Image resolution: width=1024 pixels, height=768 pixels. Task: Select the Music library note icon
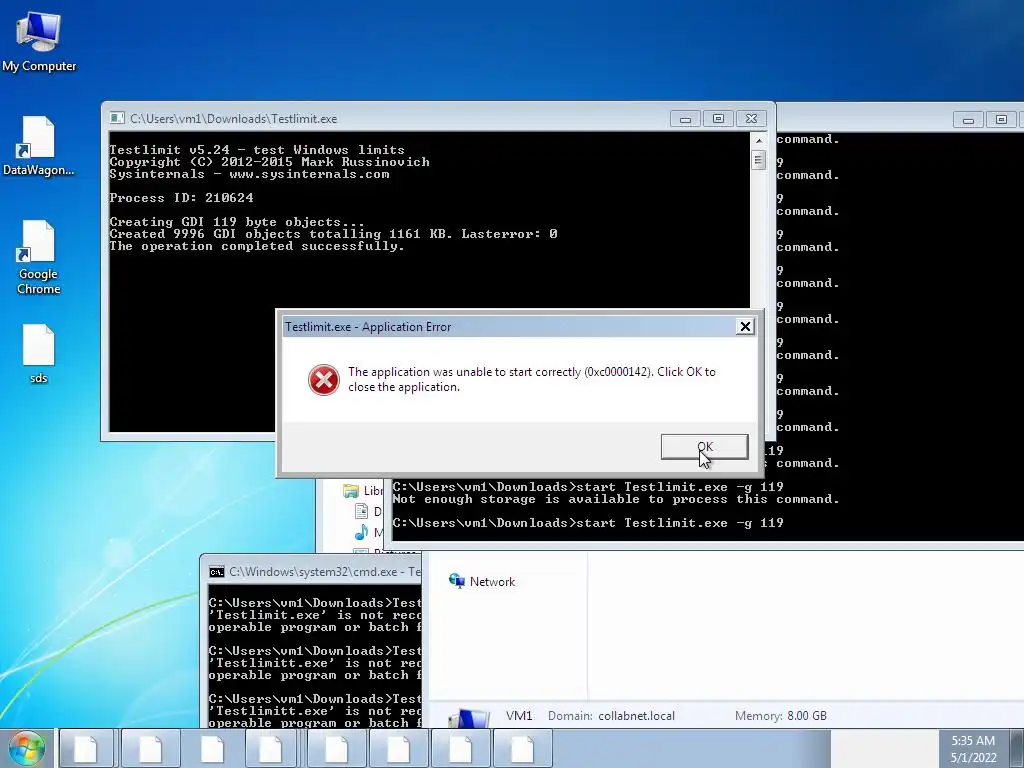tap(361, 532)
